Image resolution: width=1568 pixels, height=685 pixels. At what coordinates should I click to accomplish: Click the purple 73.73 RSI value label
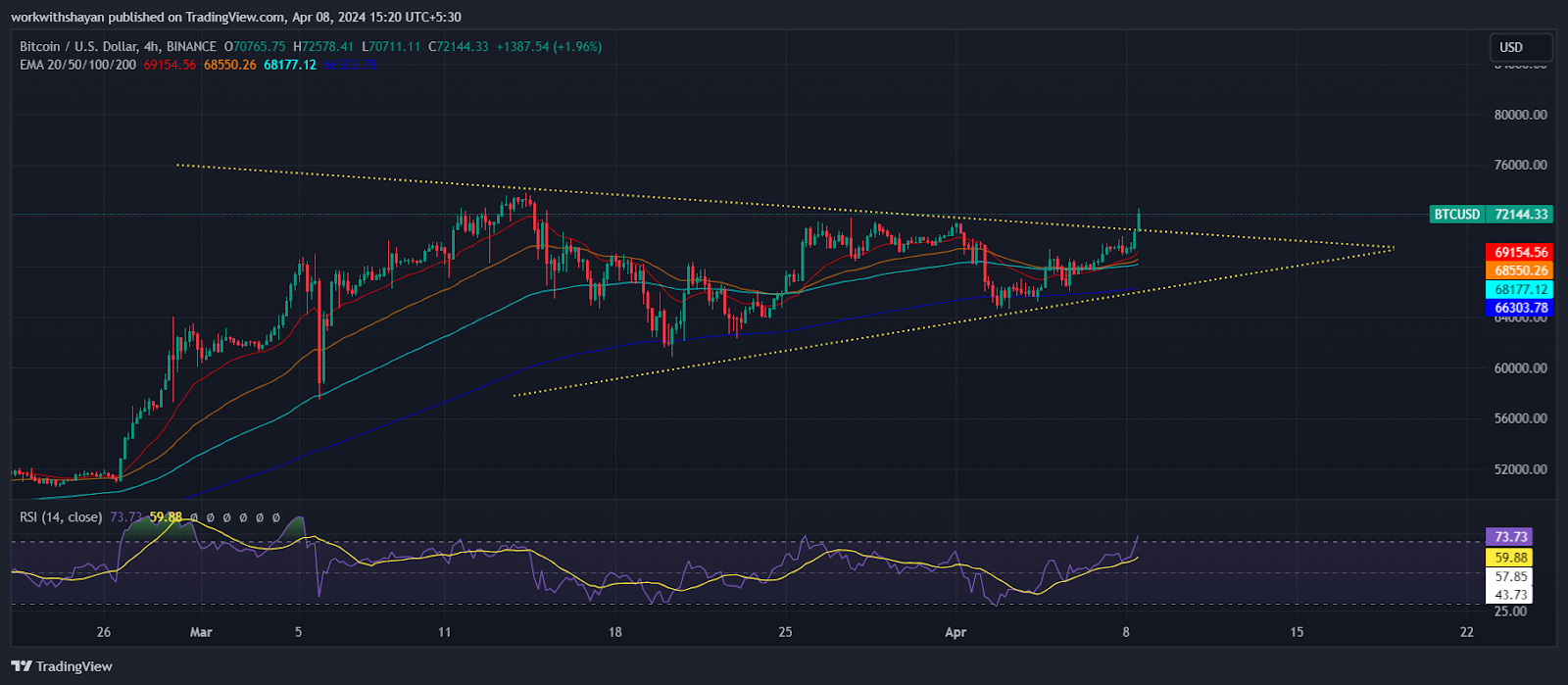[x=1510, y=537]
